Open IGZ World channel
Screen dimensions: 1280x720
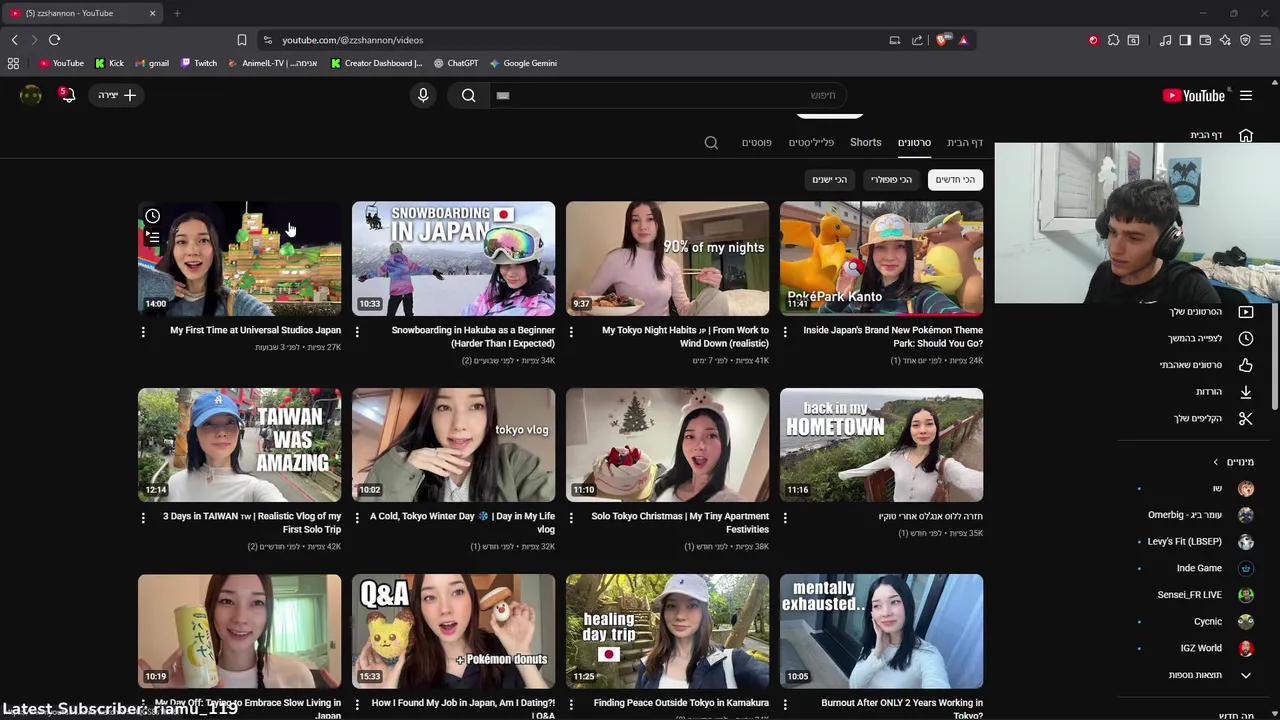pyautogui.click(x=1216, y=648)
